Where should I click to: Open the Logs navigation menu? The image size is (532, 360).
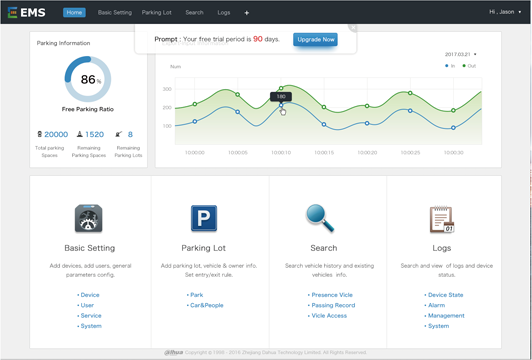224,13
